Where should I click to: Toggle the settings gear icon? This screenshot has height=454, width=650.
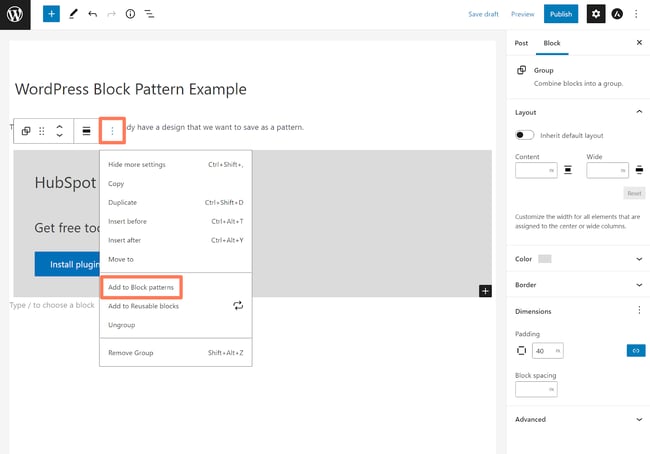[x=596, y=14]
